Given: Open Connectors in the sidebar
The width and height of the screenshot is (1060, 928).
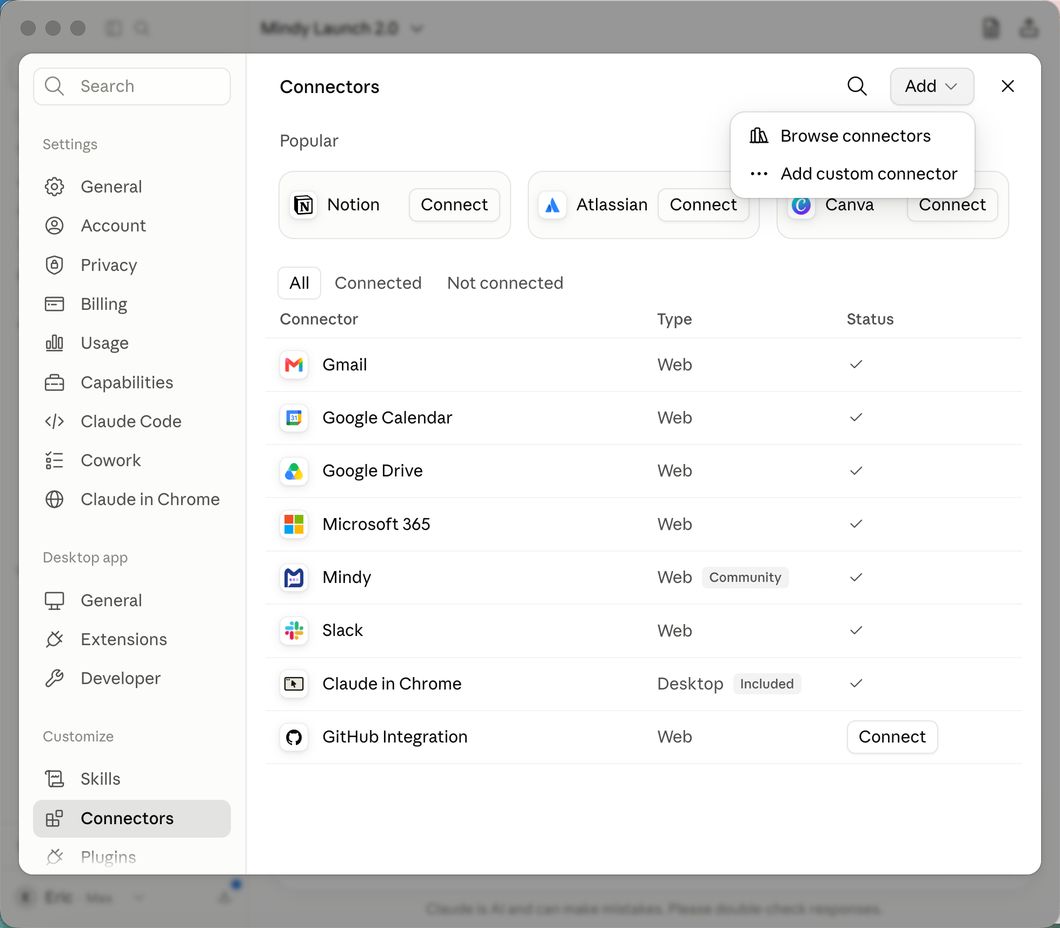Looking at the screenshot, I should point(132,819).
